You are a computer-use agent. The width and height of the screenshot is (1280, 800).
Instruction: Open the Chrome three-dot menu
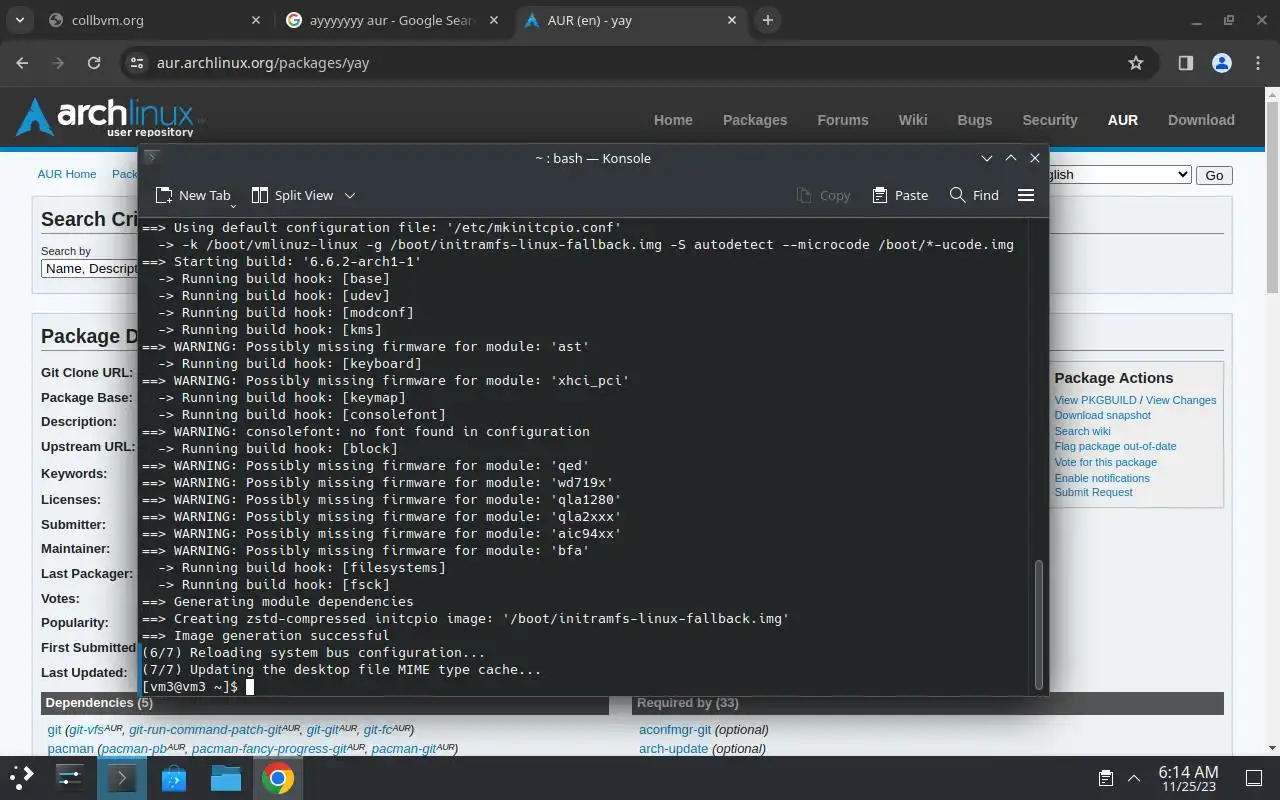(x=1257, y=63)
